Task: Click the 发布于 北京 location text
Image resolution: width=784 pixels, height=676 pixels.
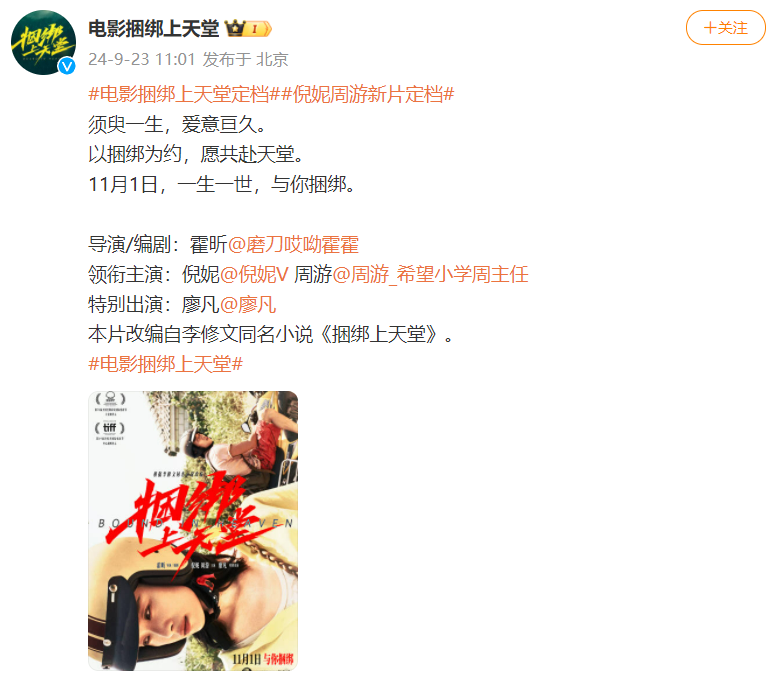Action: [246, 60]
